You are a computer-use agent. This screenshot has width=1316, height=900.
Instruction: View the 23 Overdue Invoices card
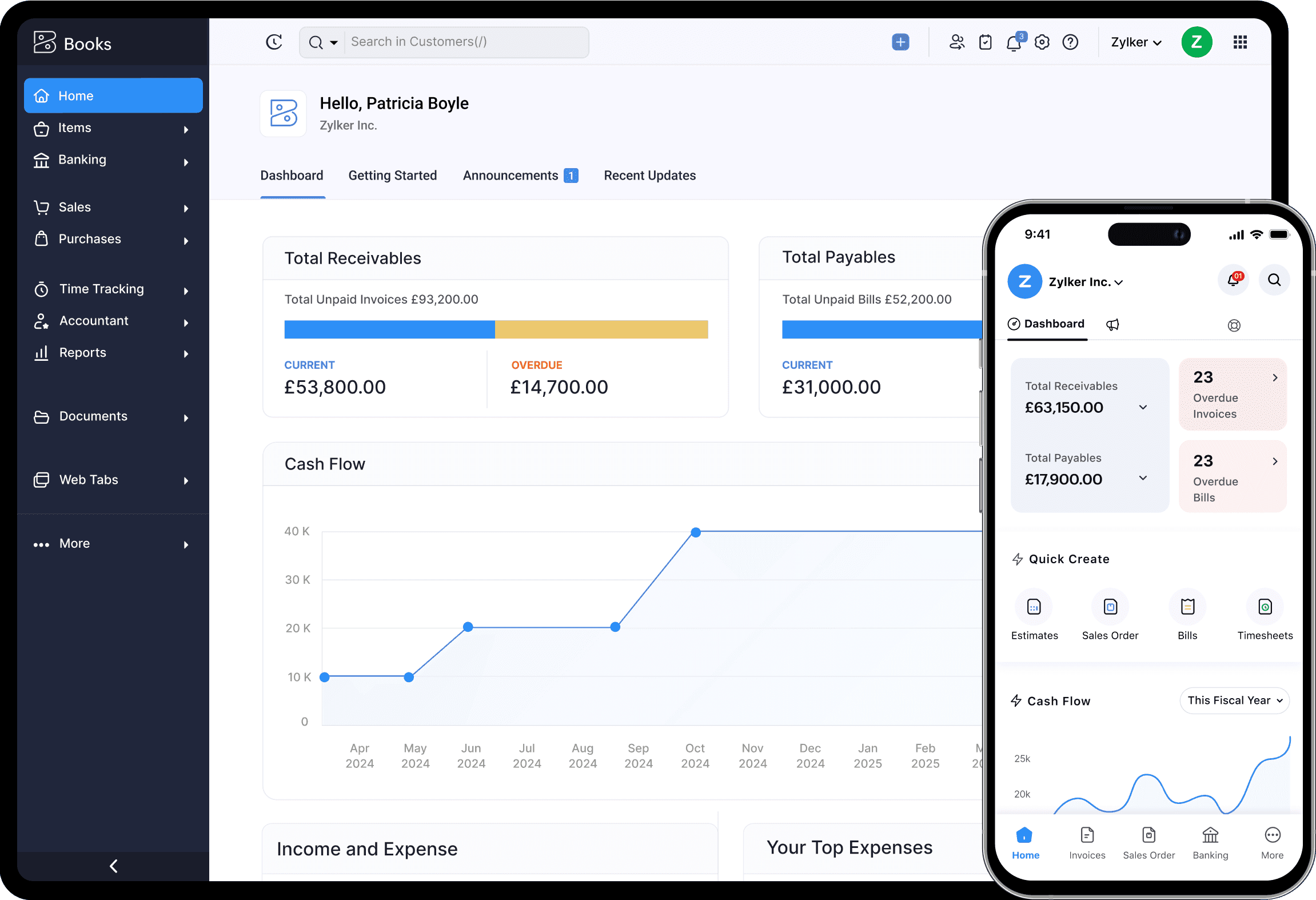[x=1233, y=394]
